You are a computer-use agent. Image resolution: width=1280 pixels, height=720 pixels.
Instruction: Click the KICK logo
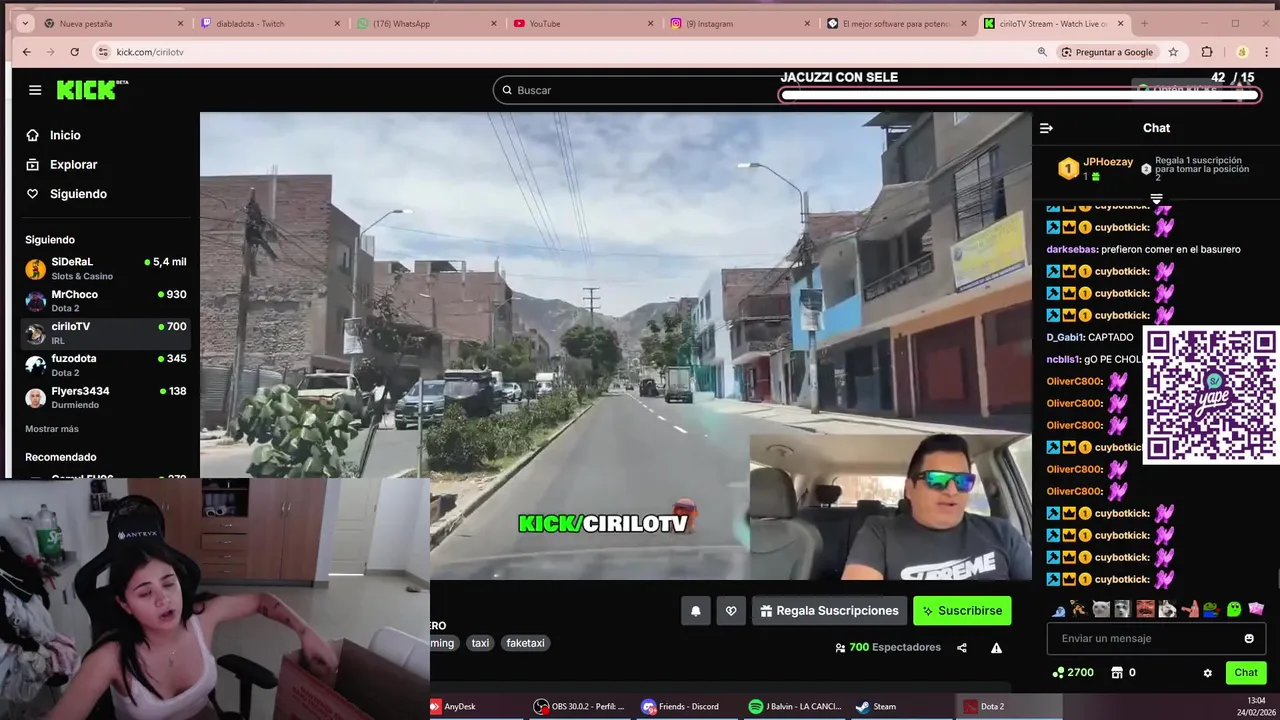click(92, 90)
